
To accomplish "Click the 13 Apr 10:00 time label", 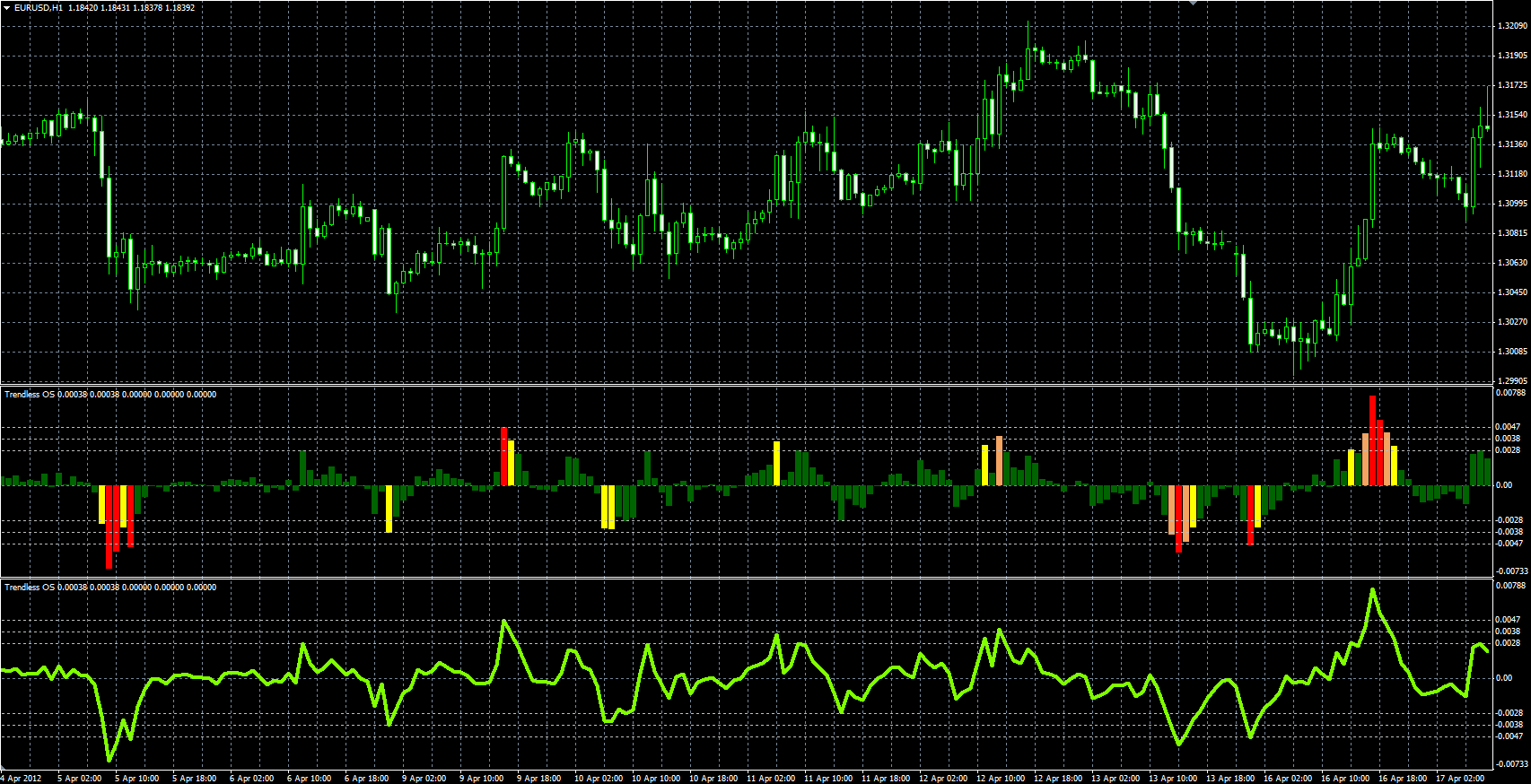I will tap(1173, 779).
